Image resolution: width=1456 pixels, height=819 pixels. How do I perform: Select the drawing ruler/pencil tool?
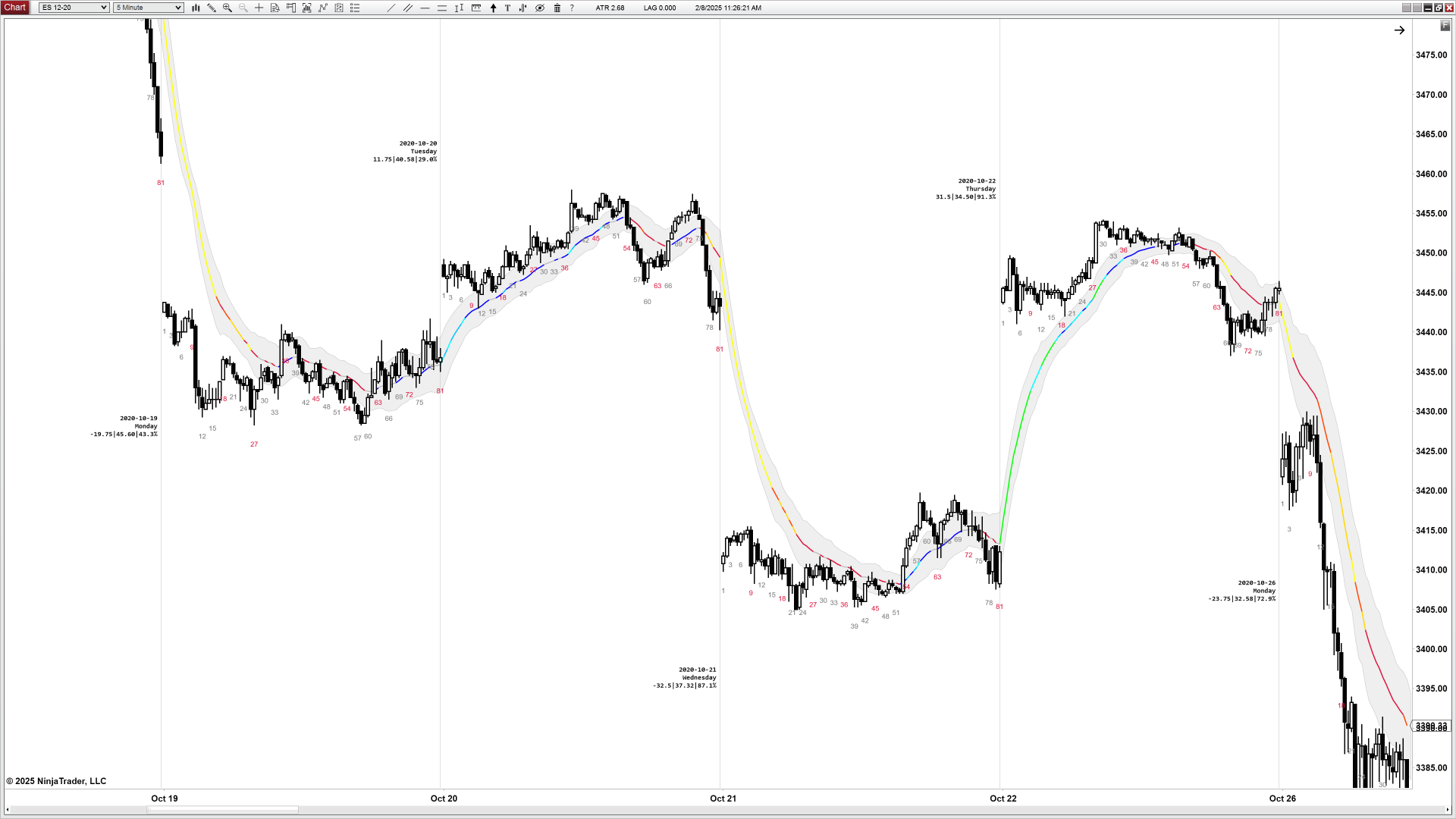212,8
